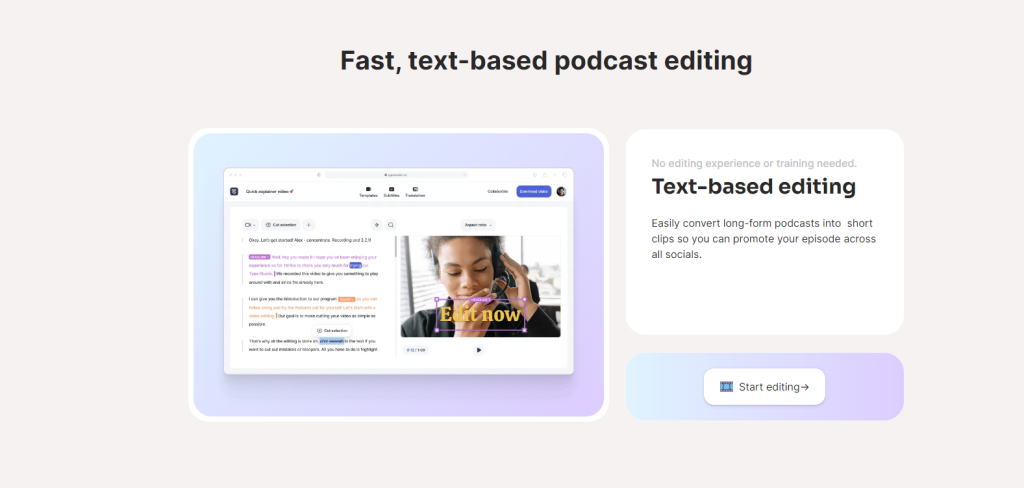1024x488 pixels.
Task: Expand the Aspect ratio dropdown
Action: tap(477, 225)
